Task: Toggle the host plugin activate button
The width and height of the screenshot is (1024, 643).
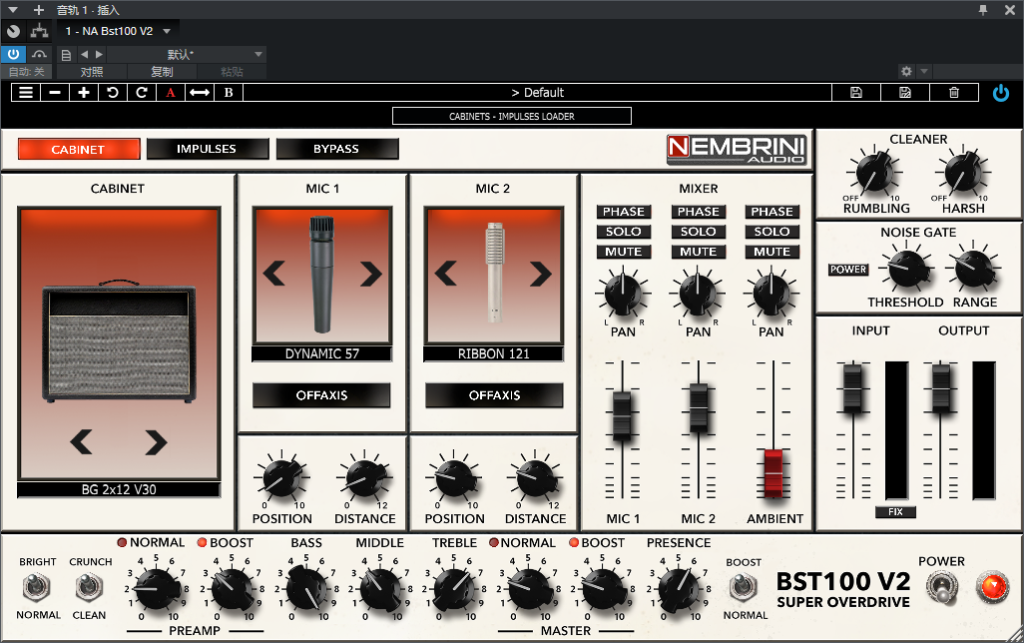Action: 13,54
